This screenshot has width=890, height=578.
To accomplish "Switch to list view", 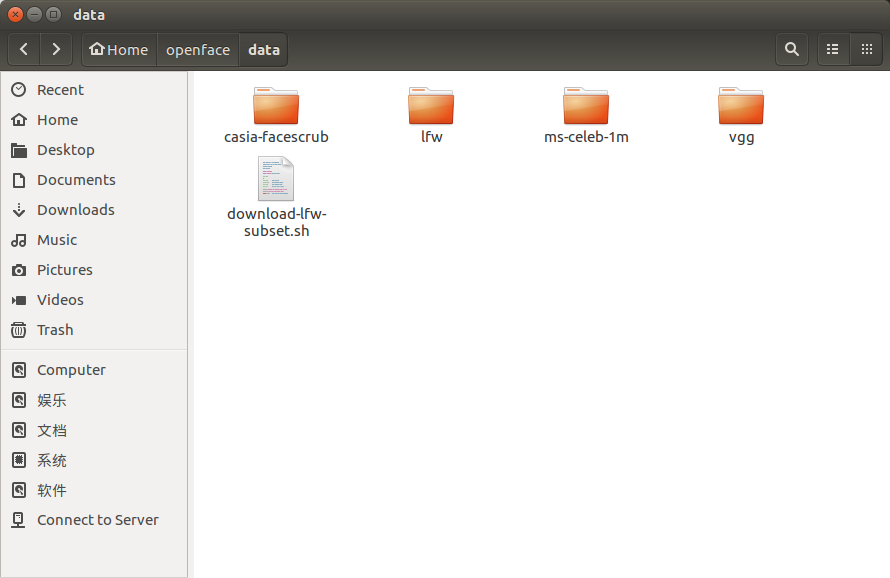I will (833, 49).
